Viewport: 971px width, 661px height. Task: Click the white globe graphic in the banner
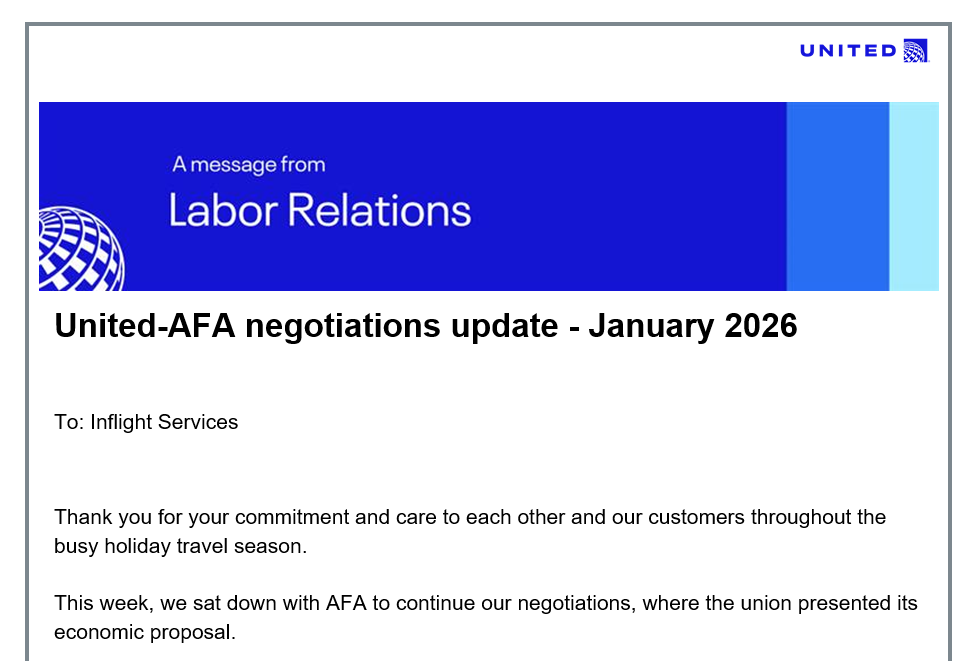tap(79, 250)
